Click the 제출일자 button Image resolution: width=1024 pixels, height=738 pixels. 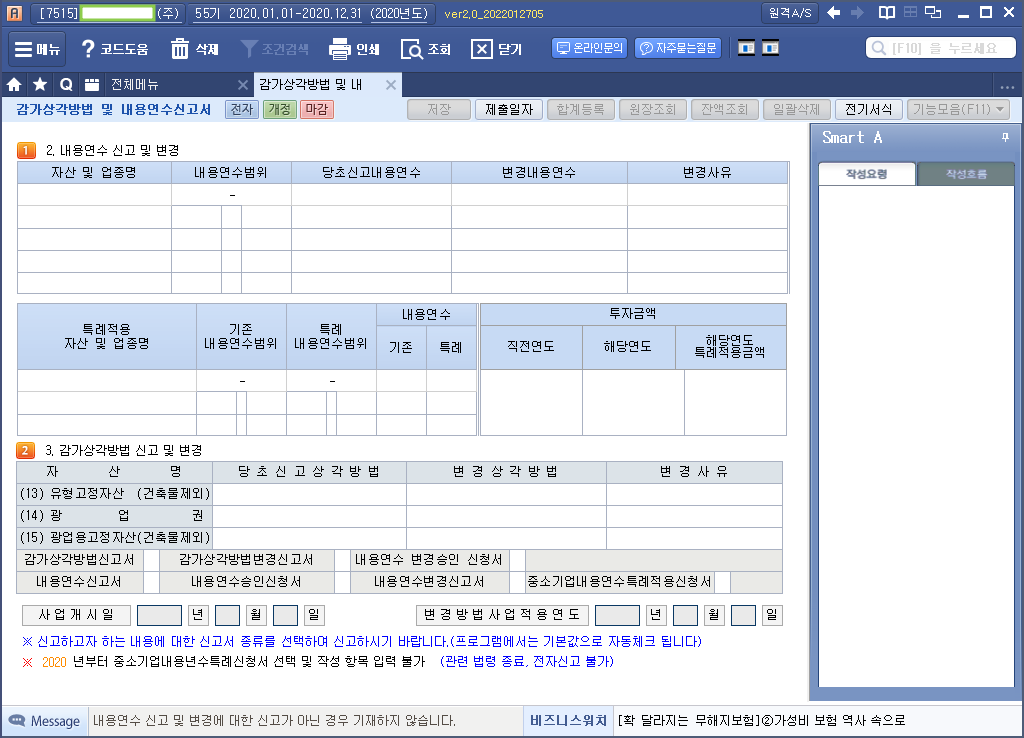pyautogui.click(x=509, y=109)
